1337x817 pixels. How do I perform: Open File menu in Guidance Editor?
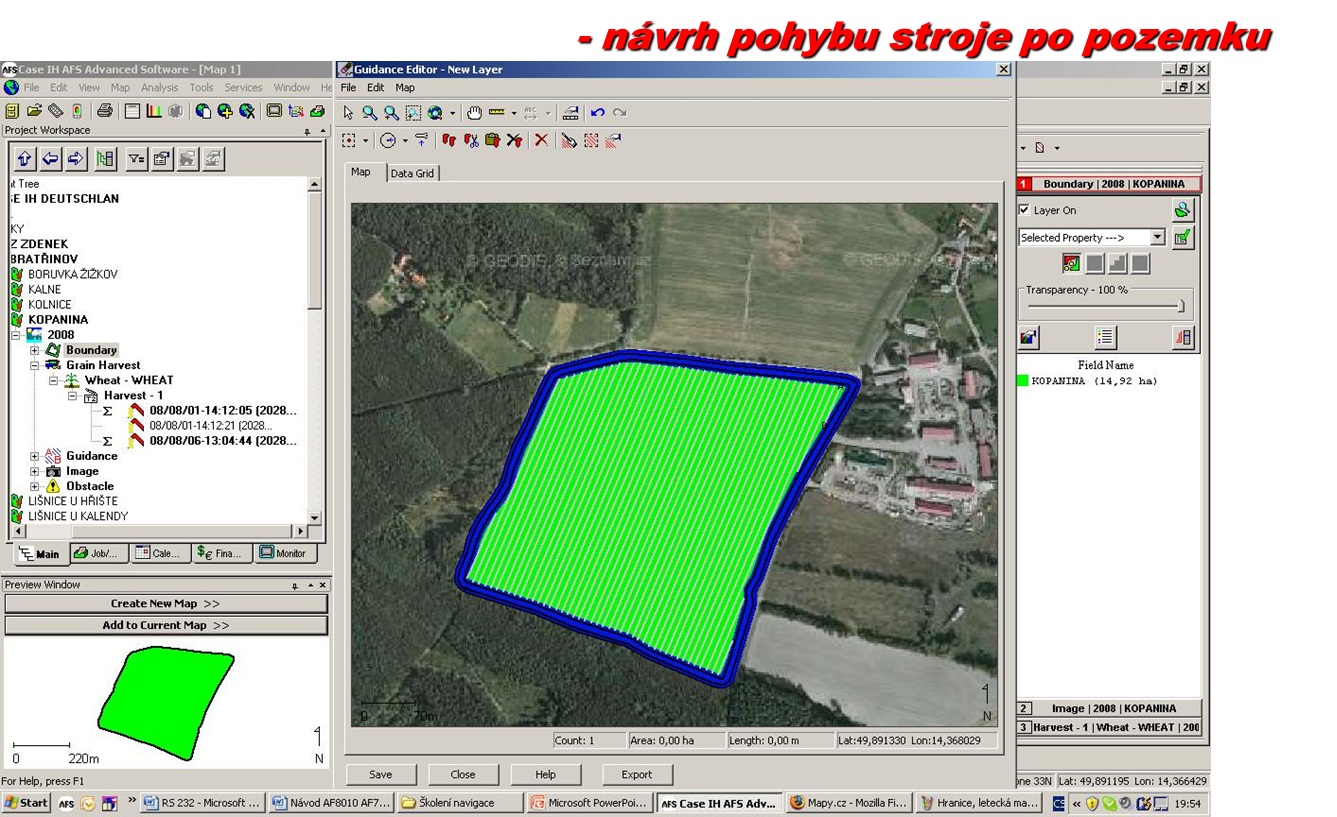point(348,88)
